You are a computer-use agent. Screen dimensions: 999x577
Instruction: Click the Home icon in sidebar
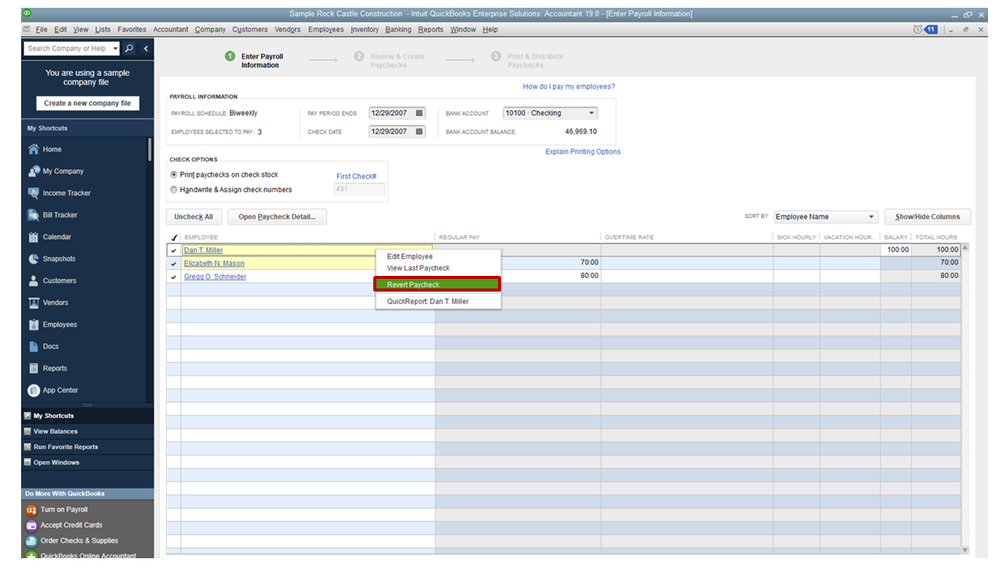pyautogui.click(x=33, y=149)
